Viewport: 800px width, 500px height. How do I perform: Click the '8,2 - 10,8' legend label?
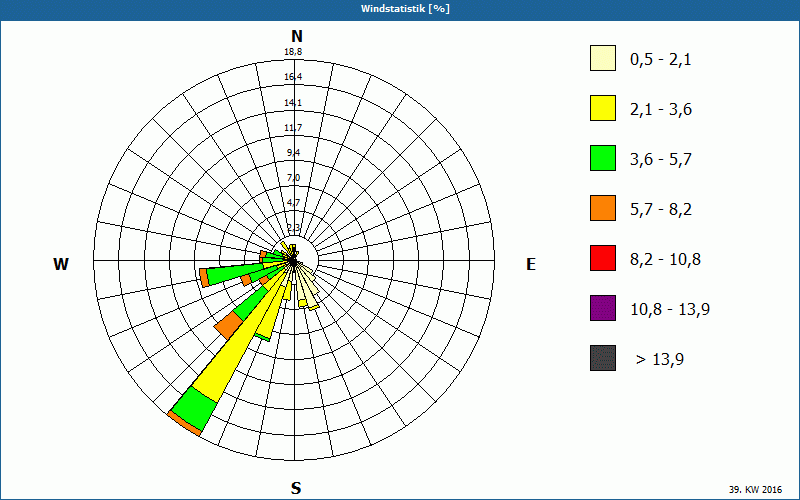[x=665, y=260]
